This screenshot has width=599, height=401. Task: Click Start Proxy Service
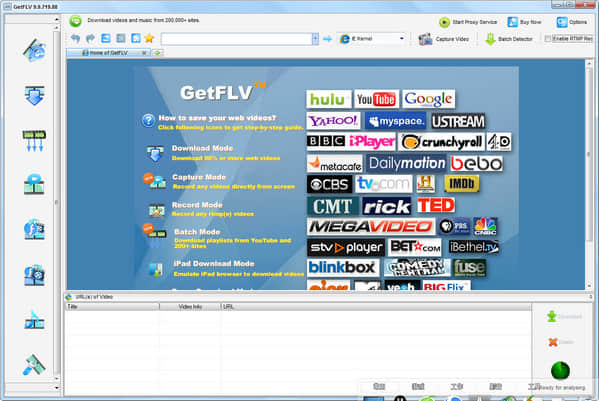(468, 22)
